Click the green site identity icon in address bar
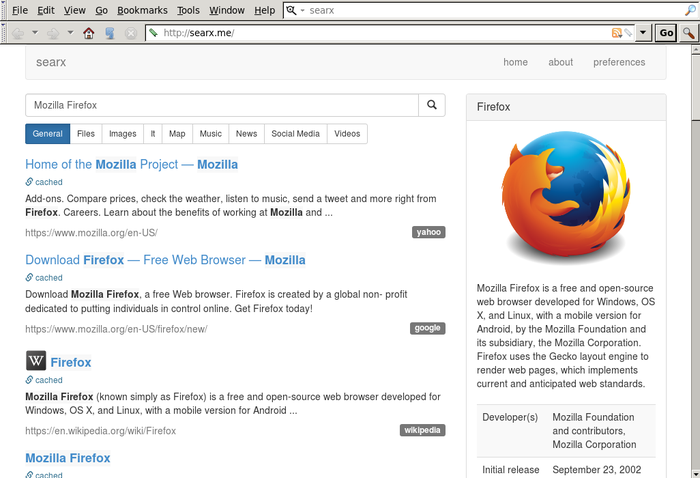Viewport: 700px width, 478px height. pyautogui.click(x=153, y=33)
